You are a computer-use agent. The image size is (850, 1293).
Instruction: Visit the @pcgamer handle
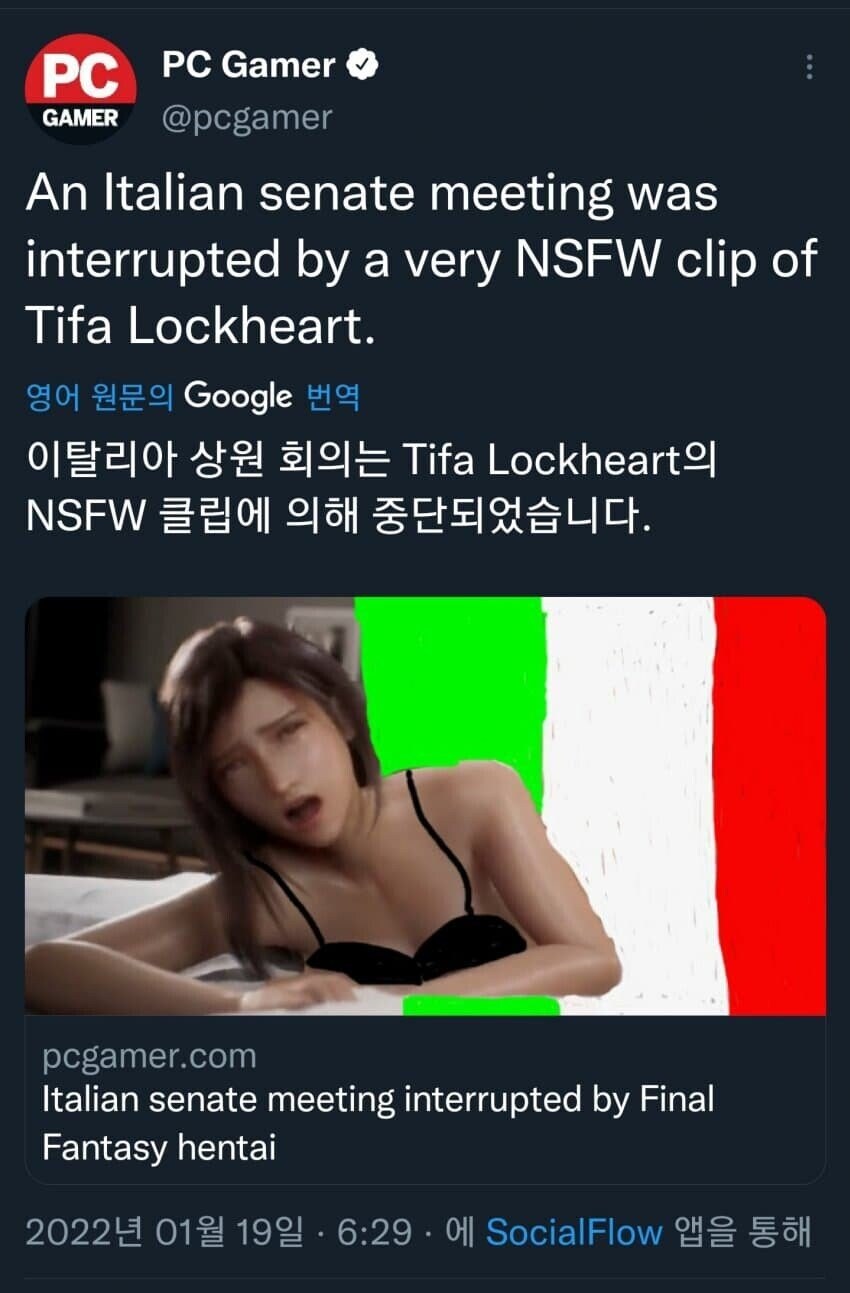(247, 118)
